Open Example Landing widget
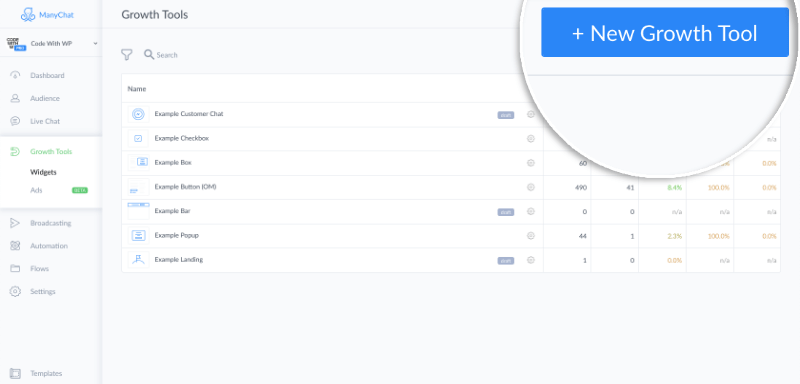Screen dimensions: 800x384 (179, 260)
